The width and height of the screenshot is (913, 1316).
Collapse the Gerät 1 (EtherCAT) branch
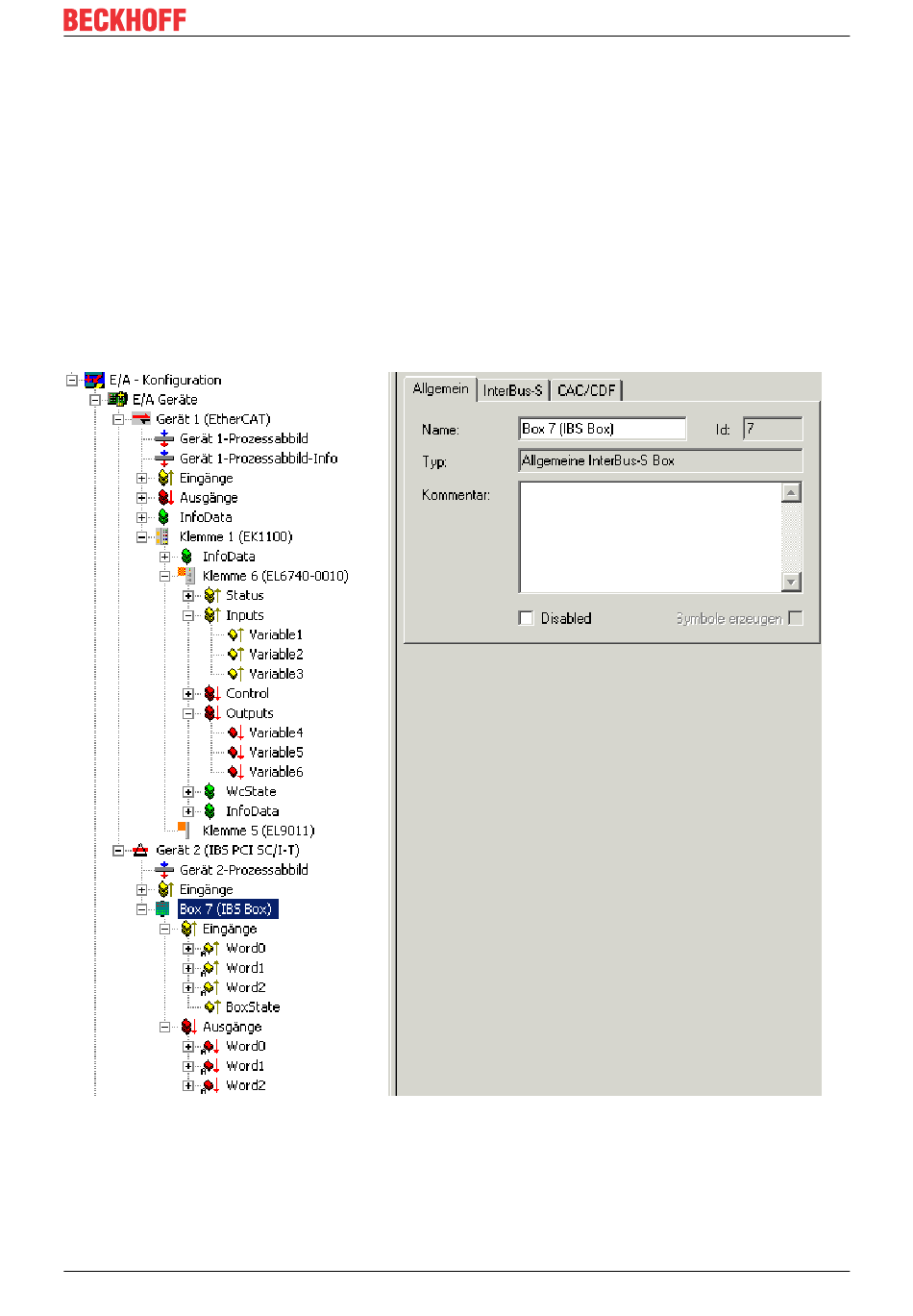(x=118, y=419)
